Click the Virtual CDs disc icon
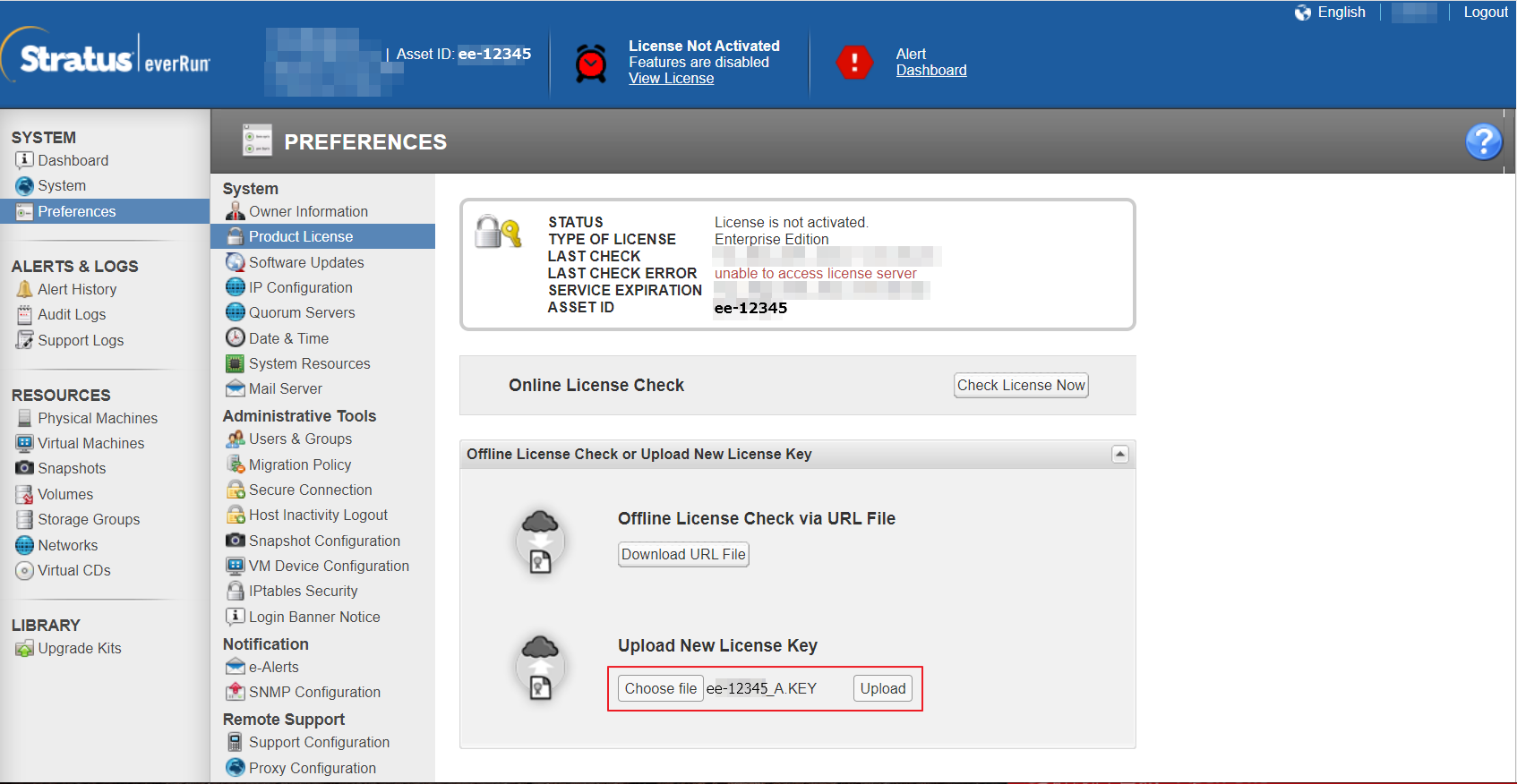The image size is (1517, 784). point(24,570)
